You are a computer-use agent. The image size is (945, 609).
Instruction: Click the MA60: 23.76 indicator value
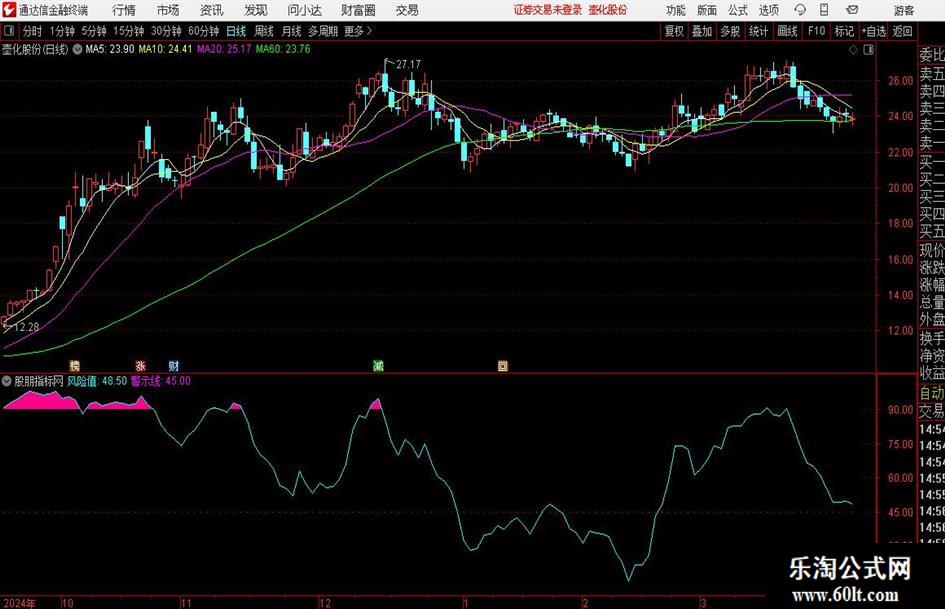pyautogui.click(x=283, y=49)
